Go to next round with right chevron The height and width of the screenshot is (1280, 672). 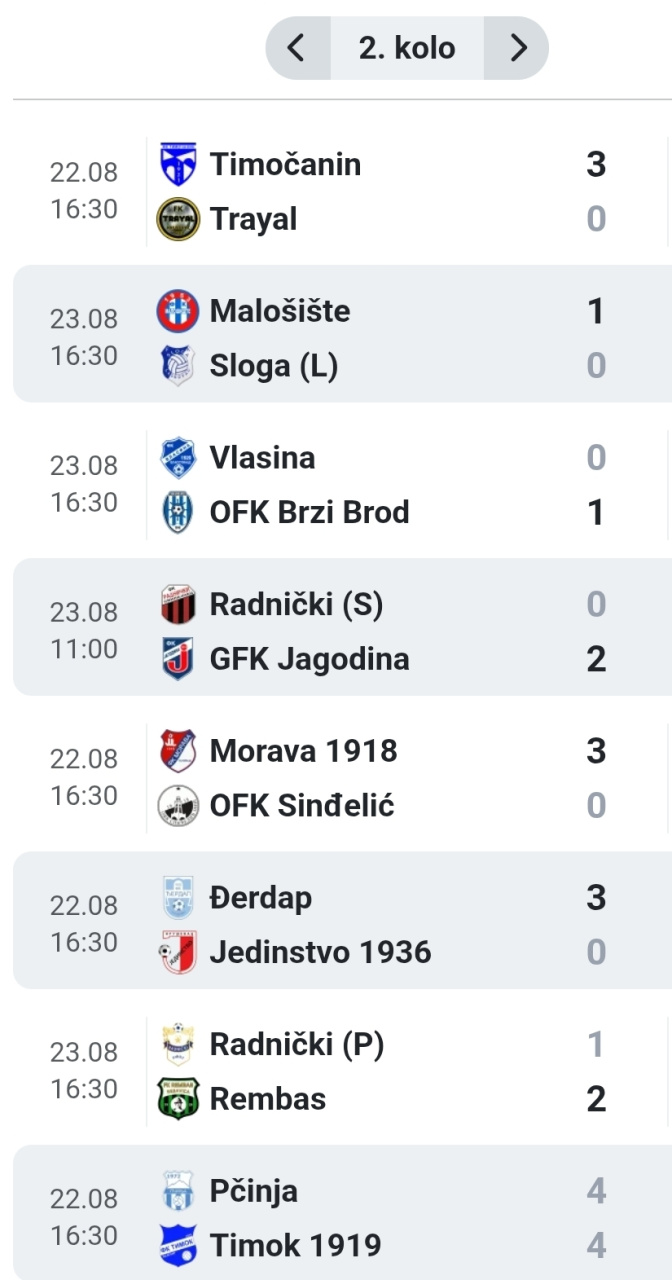(517, 48)
